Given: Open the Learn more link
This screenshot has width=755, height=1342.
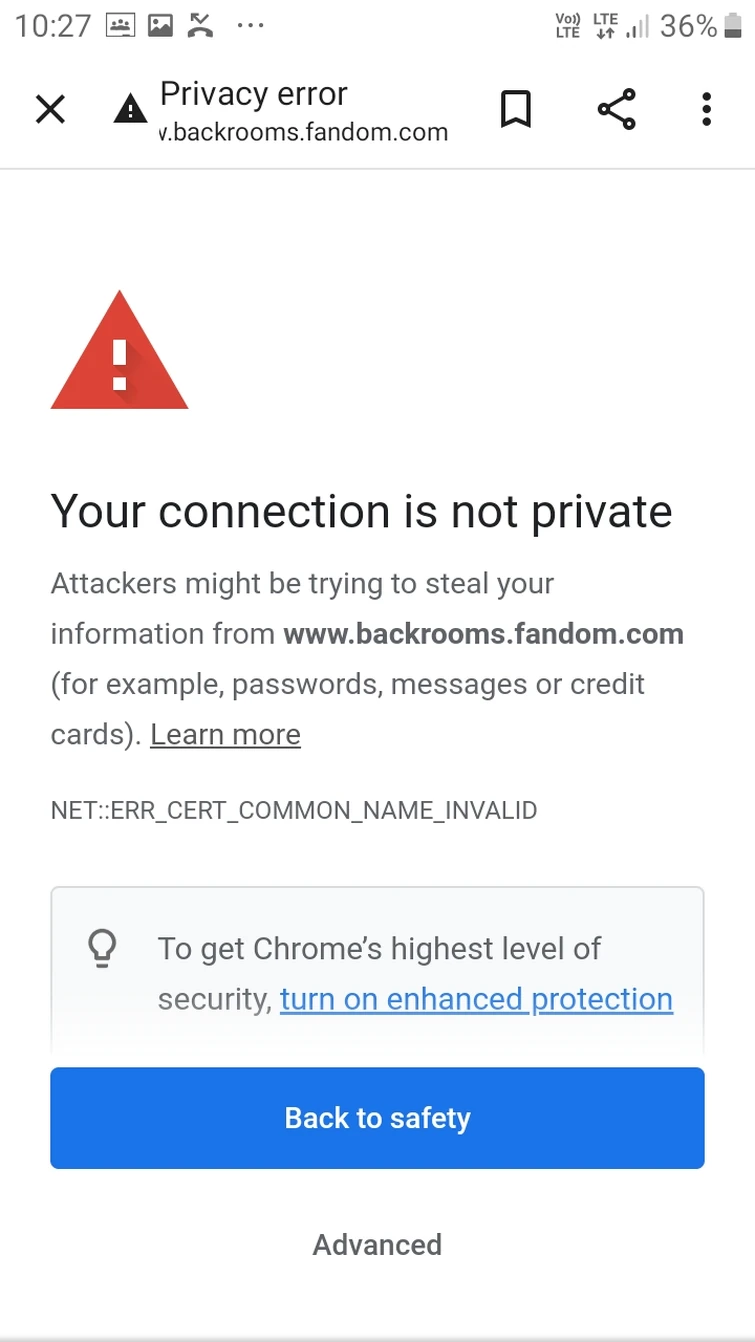Looking at the screenshot, I should [224, 734].
